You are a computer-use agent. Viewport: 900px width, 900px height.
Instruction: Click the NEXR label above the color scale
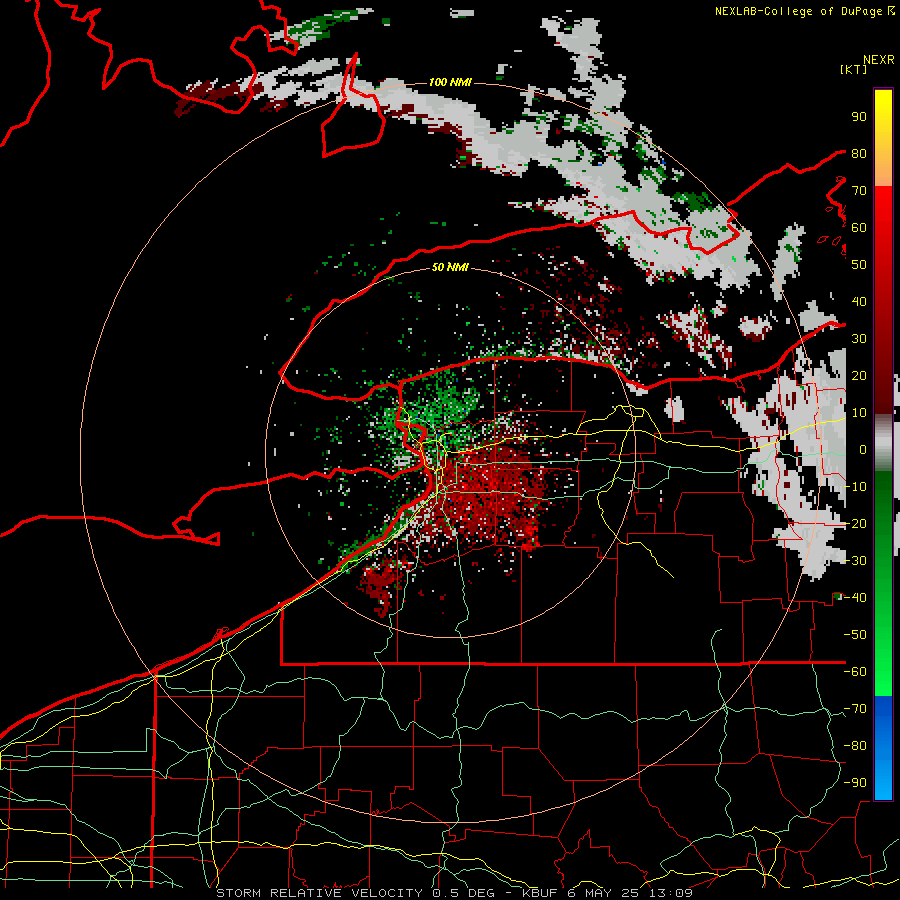879,60
